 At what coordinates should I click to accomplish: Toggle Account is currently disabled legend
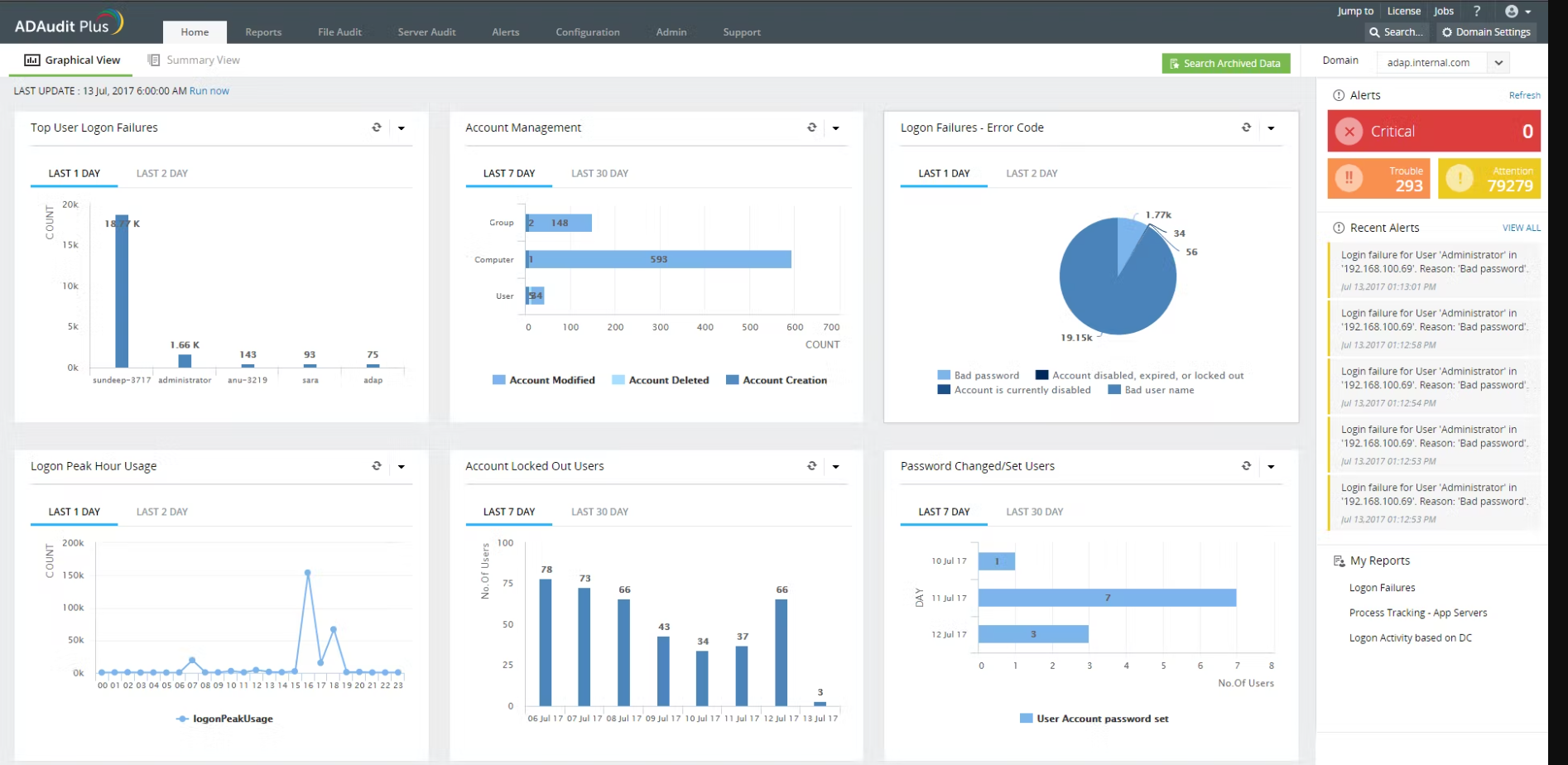click(x=1014, y=390)
